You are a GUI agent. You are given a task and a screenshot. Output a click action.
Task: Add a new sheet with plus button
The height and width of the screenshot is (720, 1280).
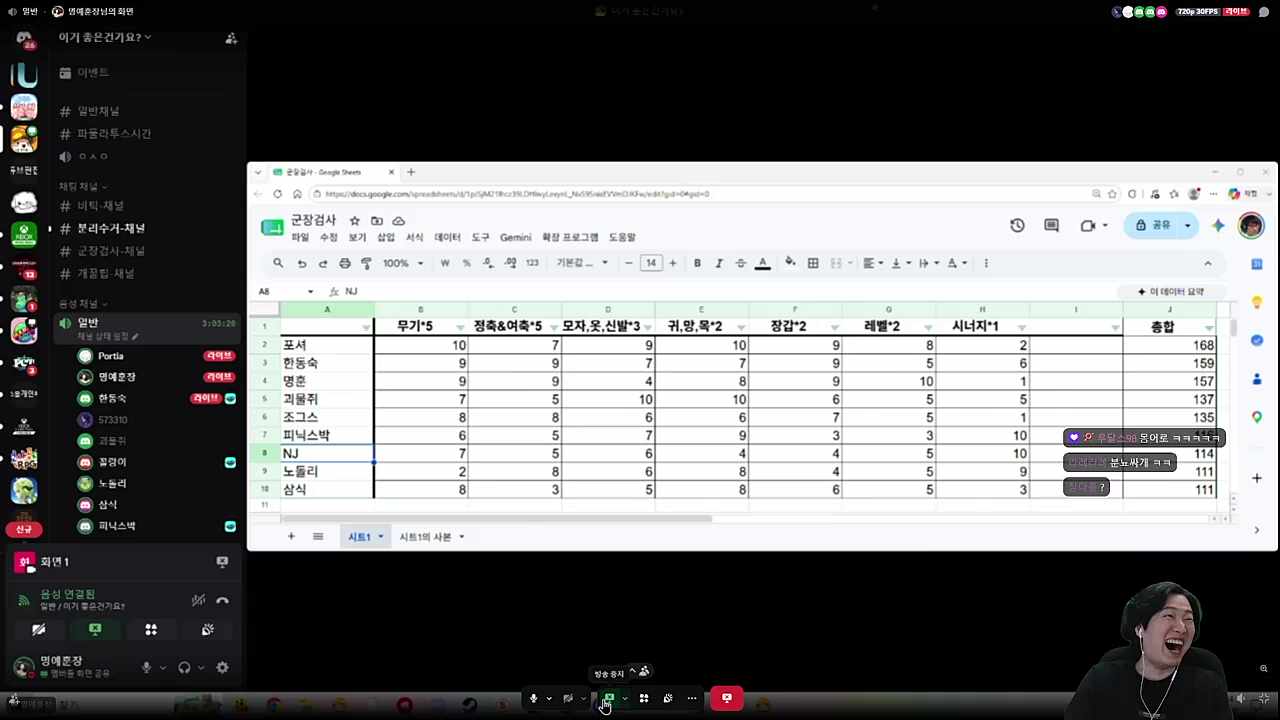(291, 537)
